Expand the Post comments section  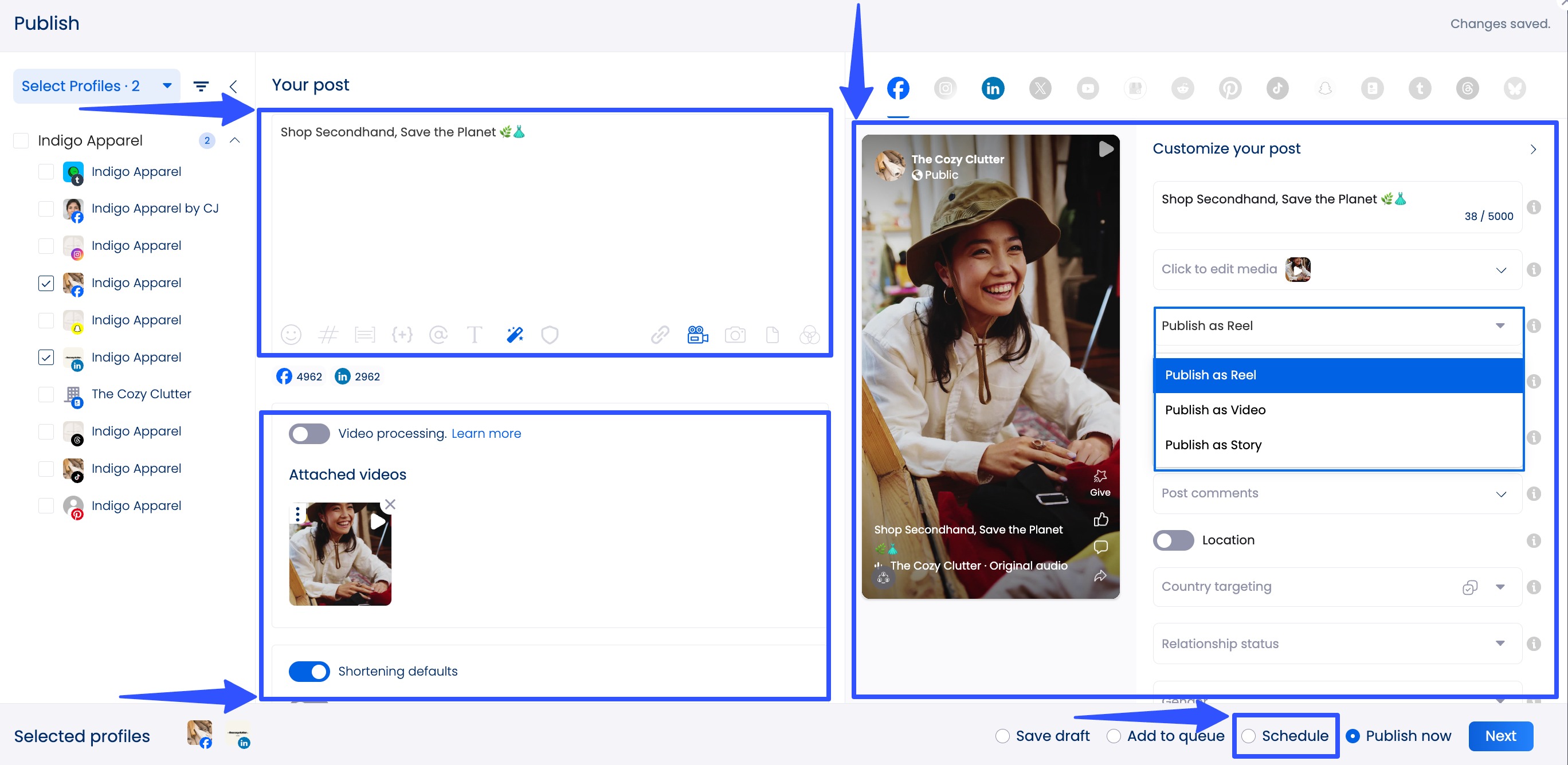(x=1500, y=493)
